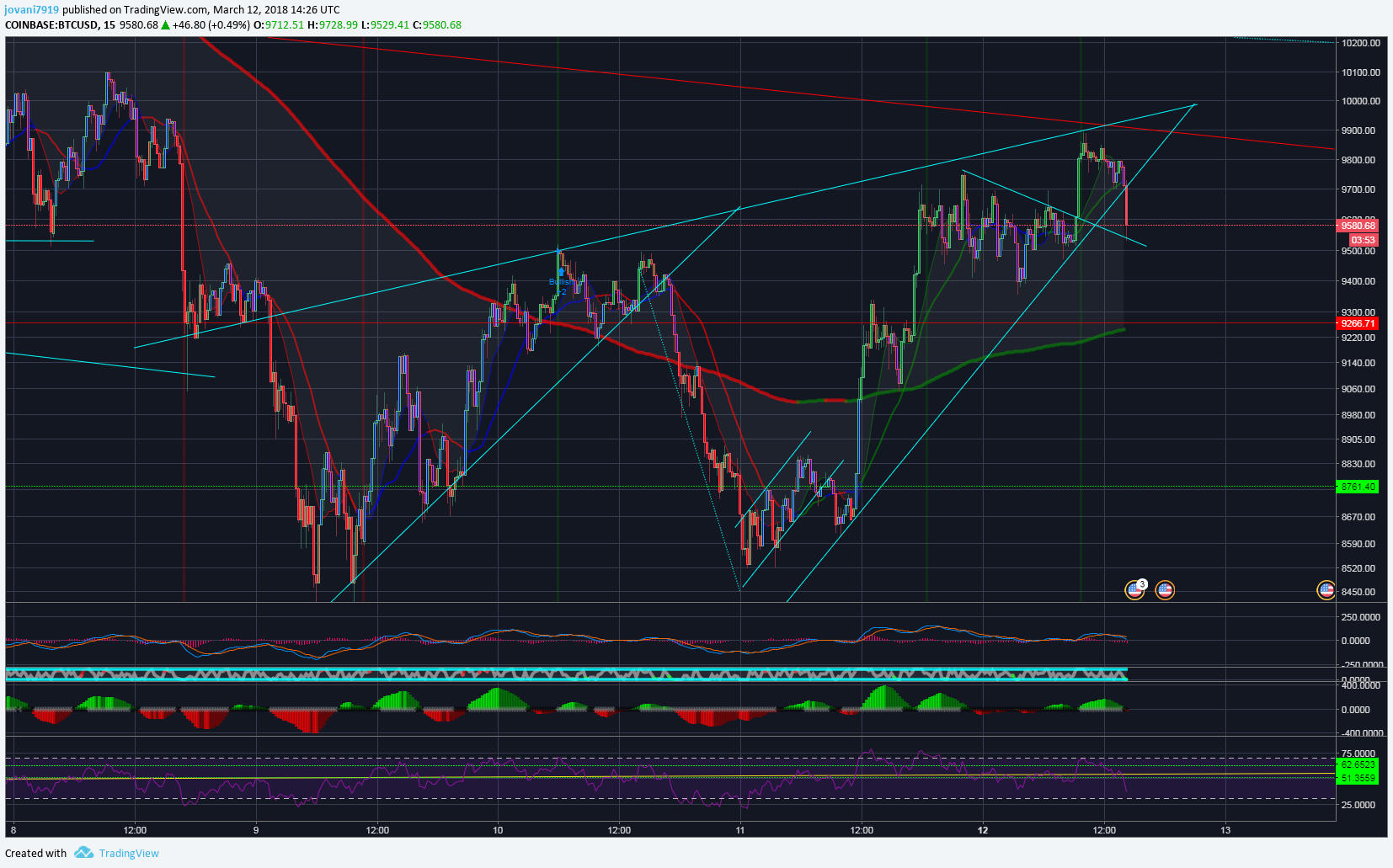Click the green RSI value tag 62.8523

tap(1358, 764)
